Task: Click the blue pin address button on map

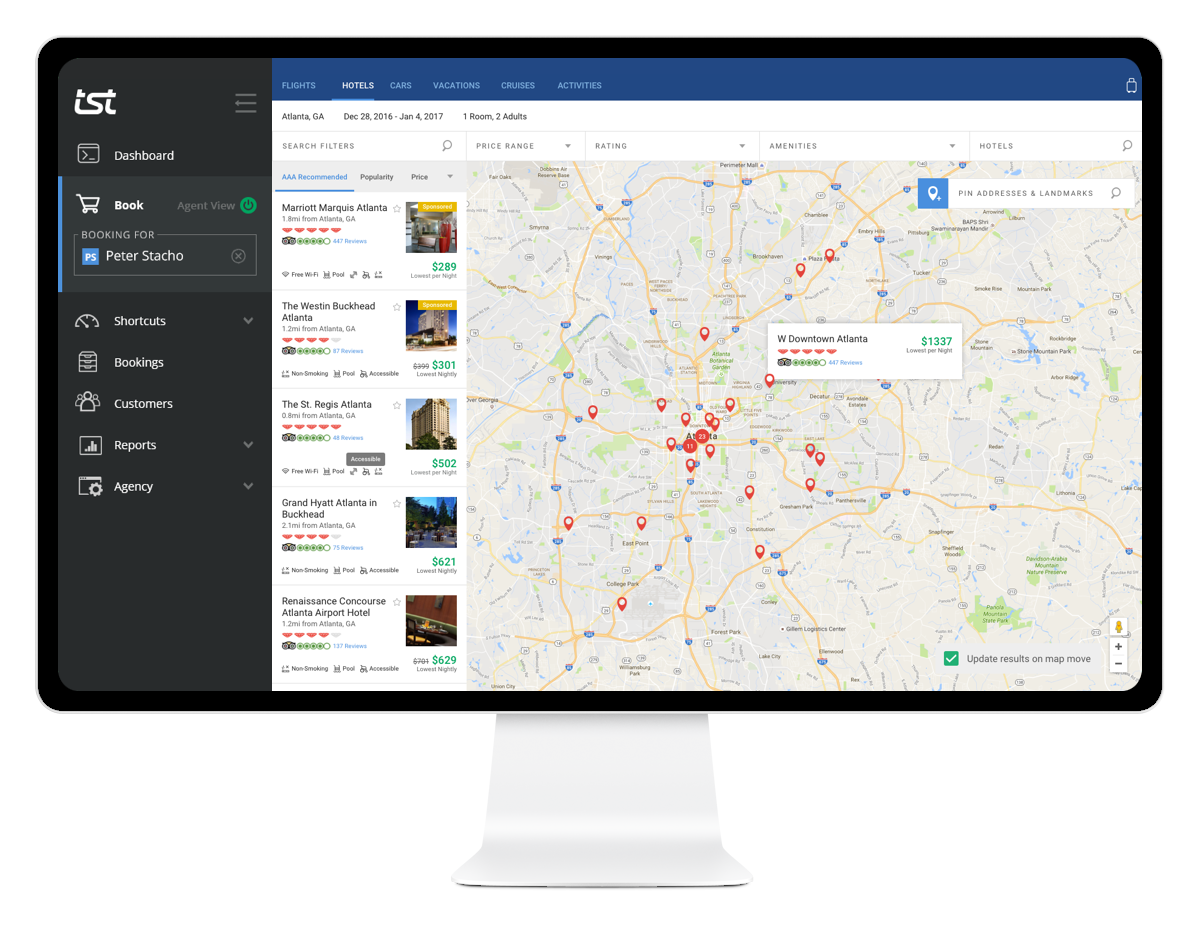Action: pos(933,193)
